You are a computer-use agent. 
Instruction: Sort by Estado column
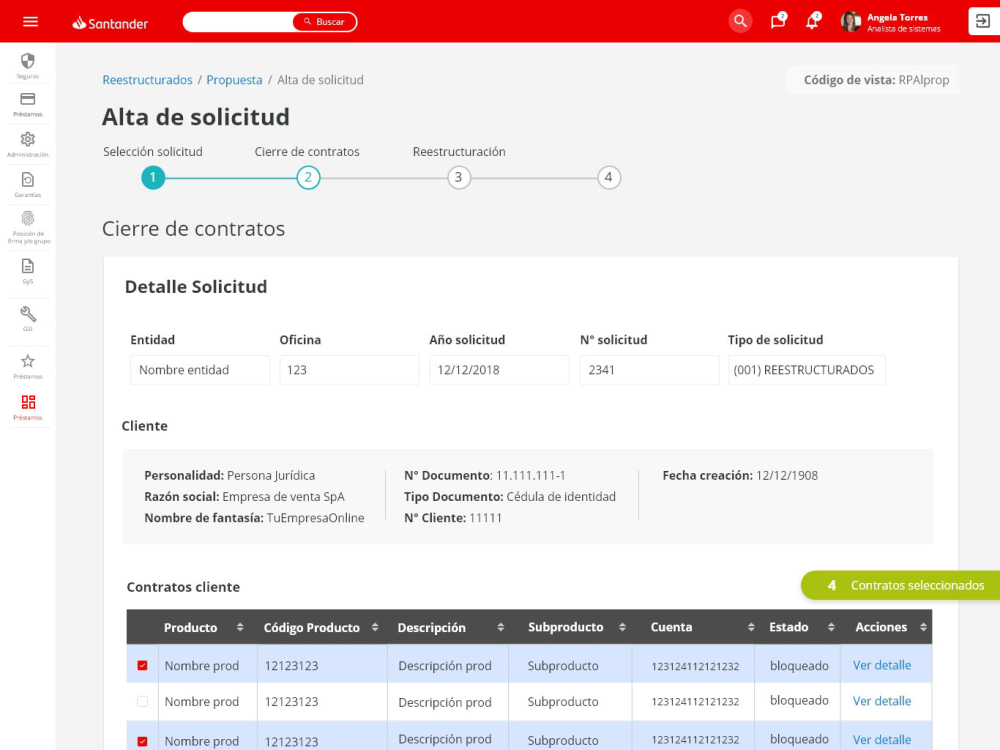point(831,628)
